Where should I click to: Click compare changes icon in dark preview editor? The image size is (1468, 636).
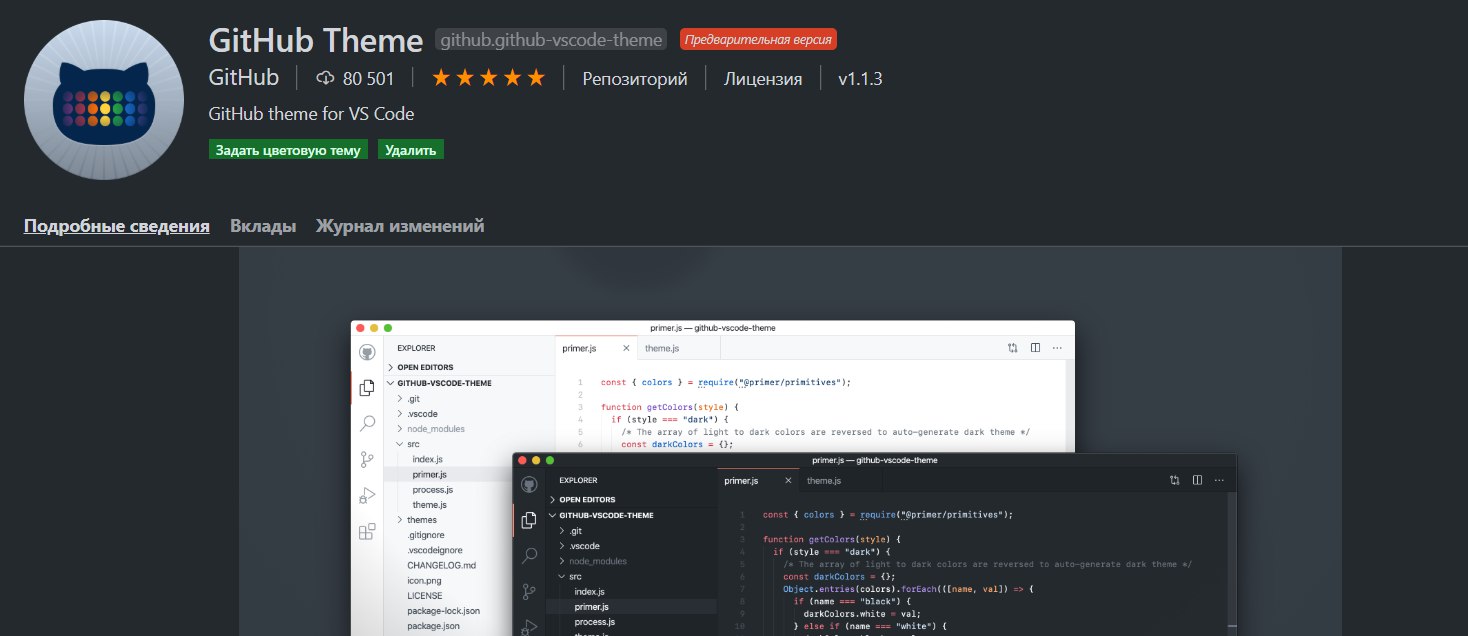(x=1175, y=480)
